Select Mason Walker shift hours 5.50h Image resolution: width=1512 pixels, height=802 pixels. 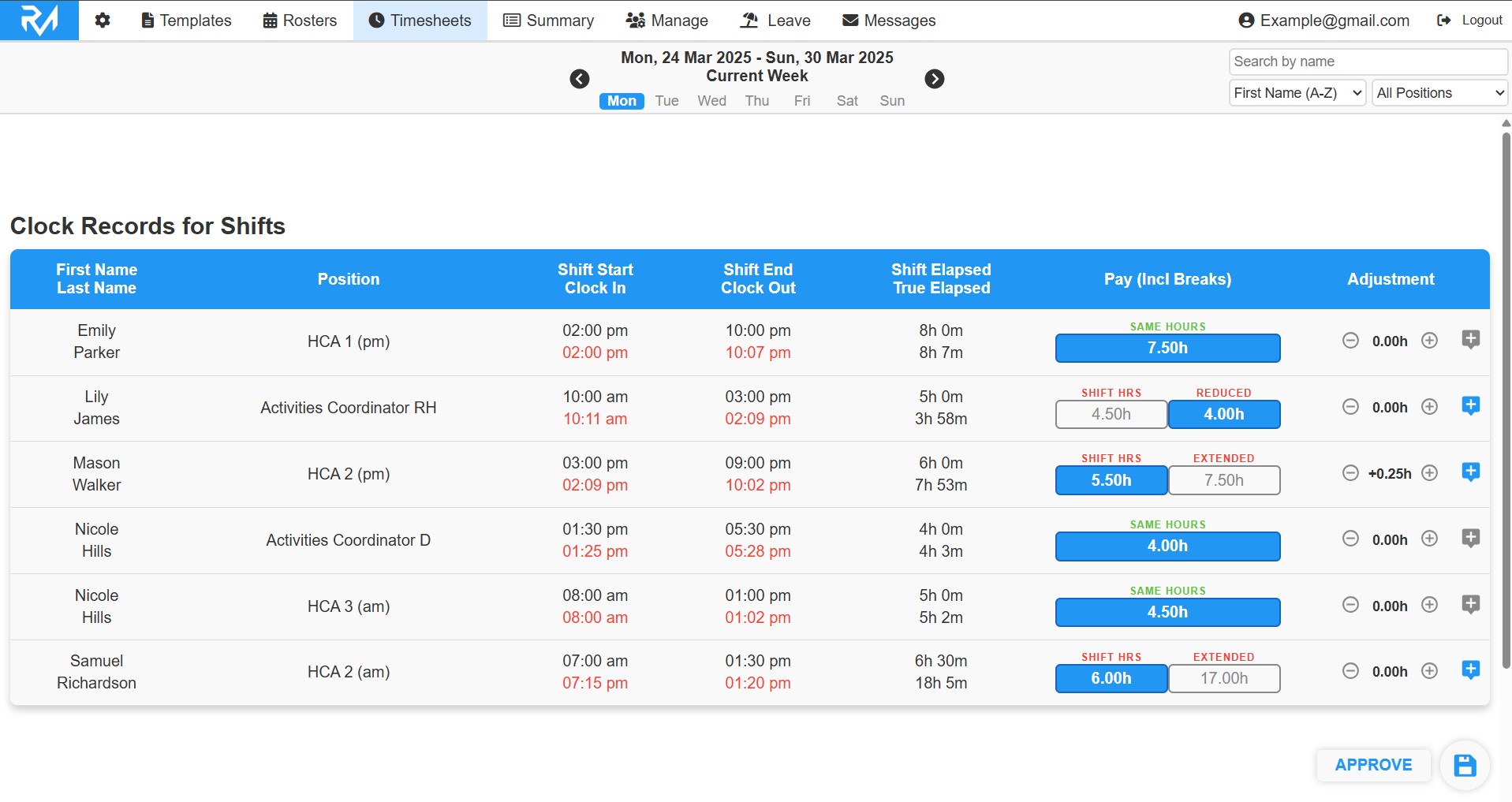(x=1111, y=481)
